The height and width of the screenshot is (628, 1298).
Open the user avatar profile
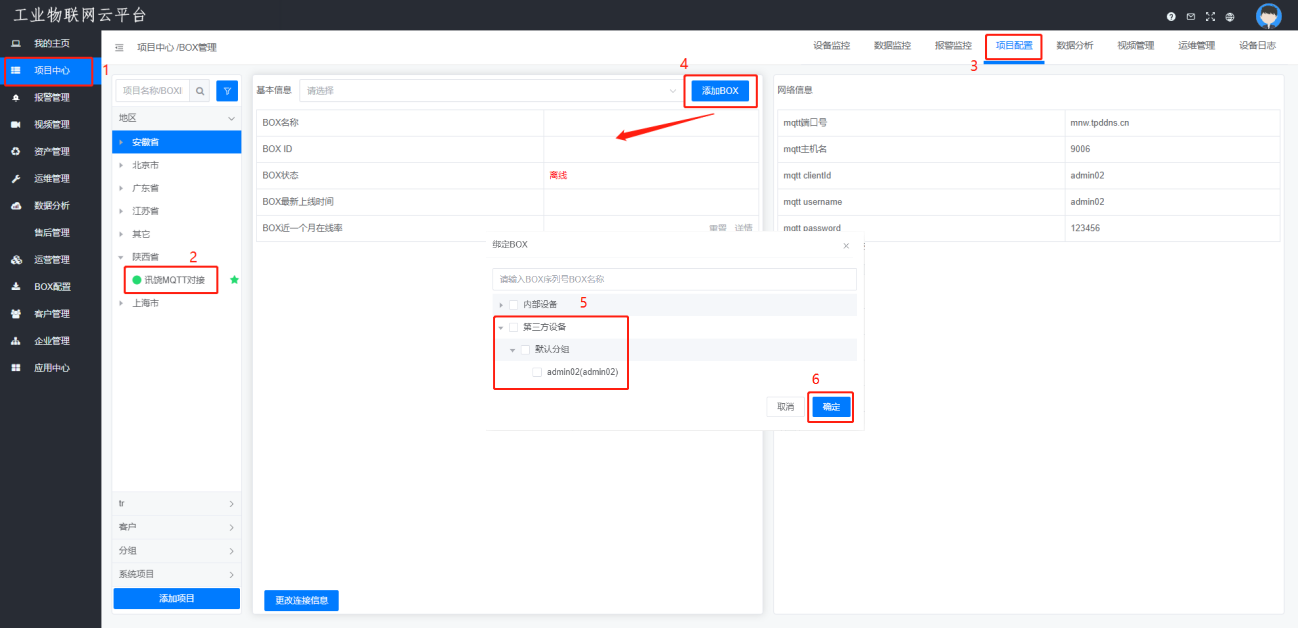(1268, 16)
